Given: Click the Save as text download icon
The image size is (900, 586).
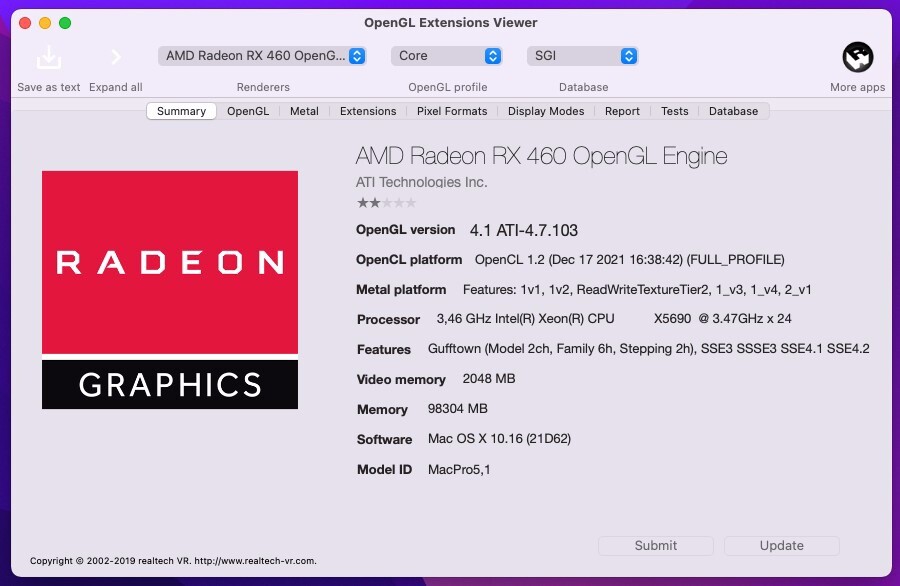Looking at the screenshot, I should coord(49,57).
